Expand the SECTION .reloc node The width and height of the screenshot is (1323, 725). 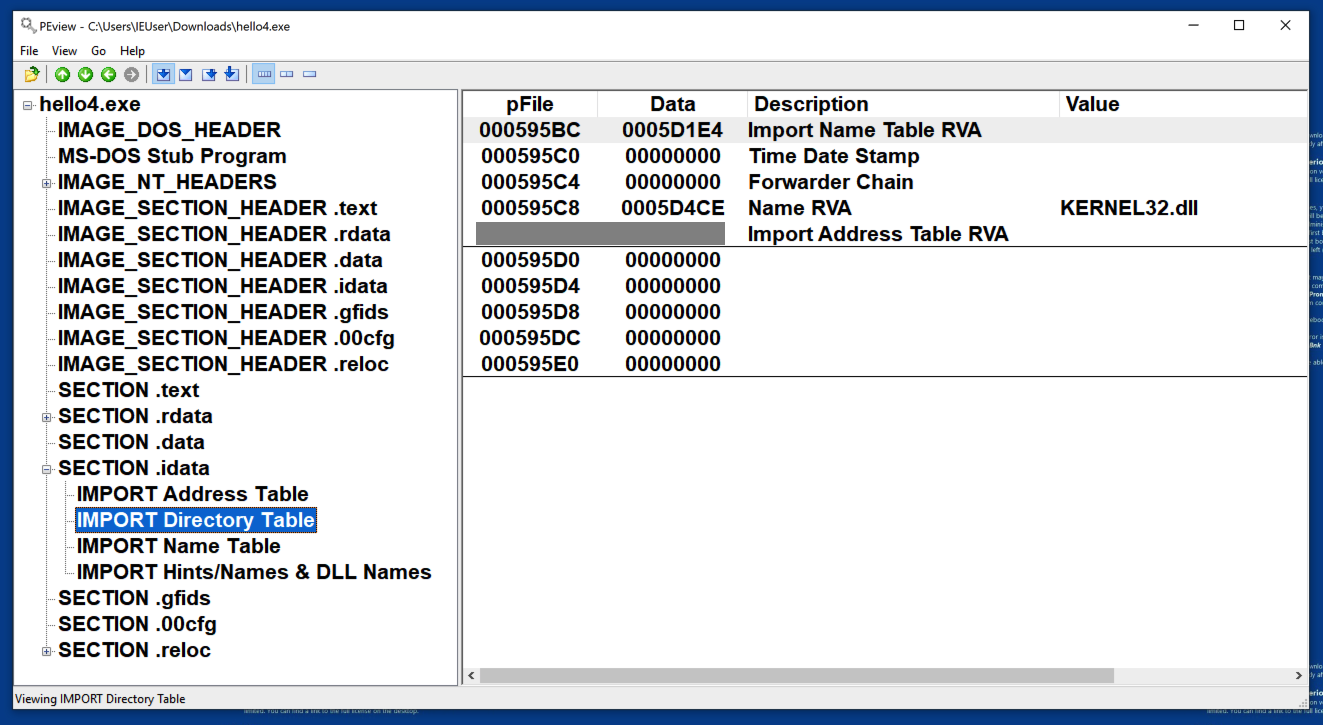[x=46, y=651]
